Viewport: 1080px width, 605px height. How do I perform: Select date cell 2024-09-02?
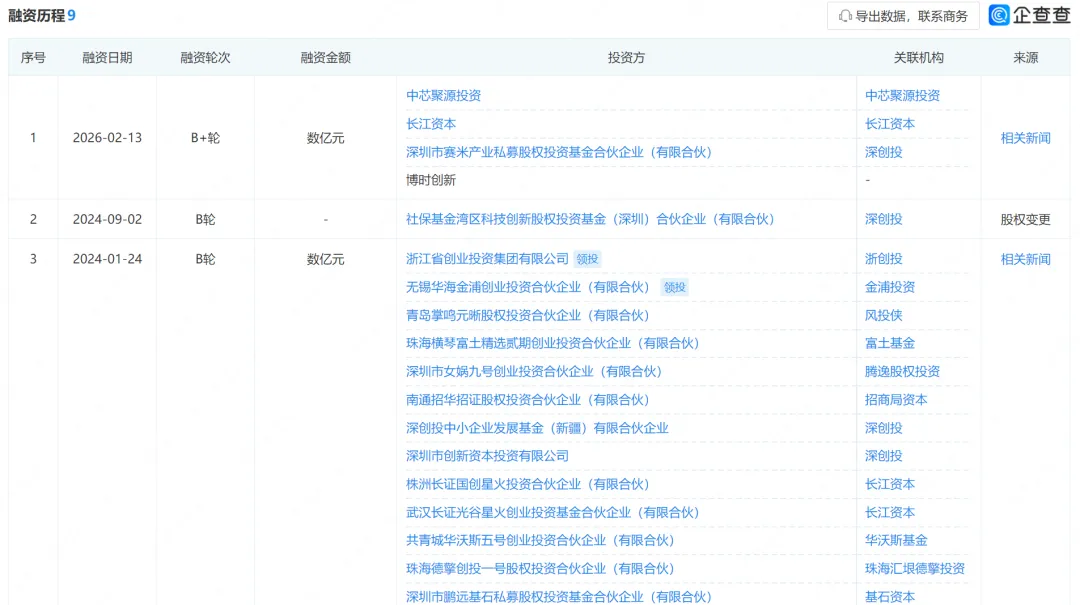[x=107, y=219]
